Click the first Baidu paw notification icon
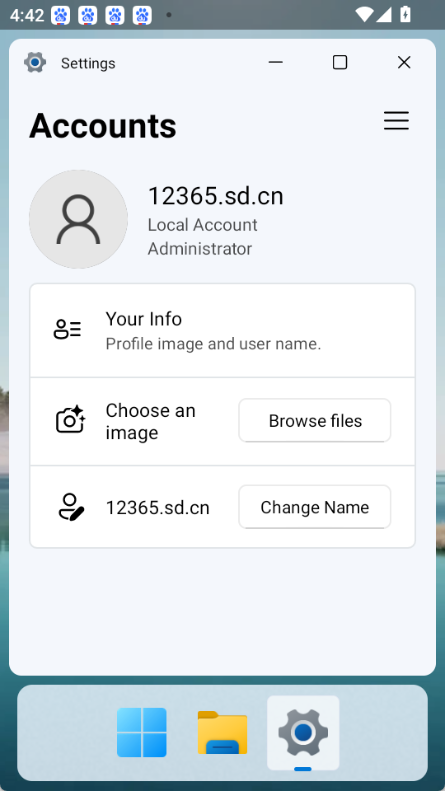 click(x=61, y=15)
